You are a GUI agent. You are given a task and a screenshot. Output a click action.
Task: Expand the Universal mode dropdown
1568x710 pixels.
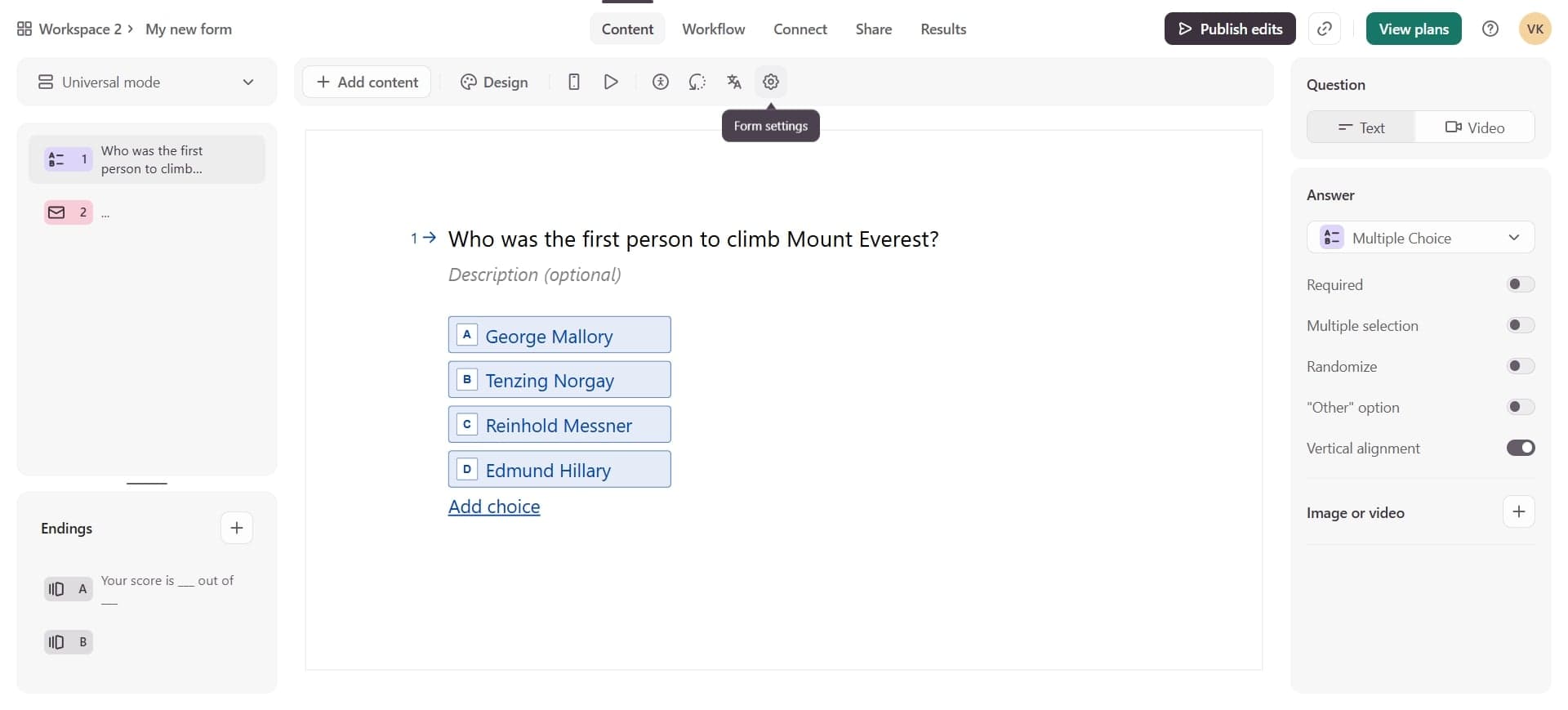(x=147, y=83)
